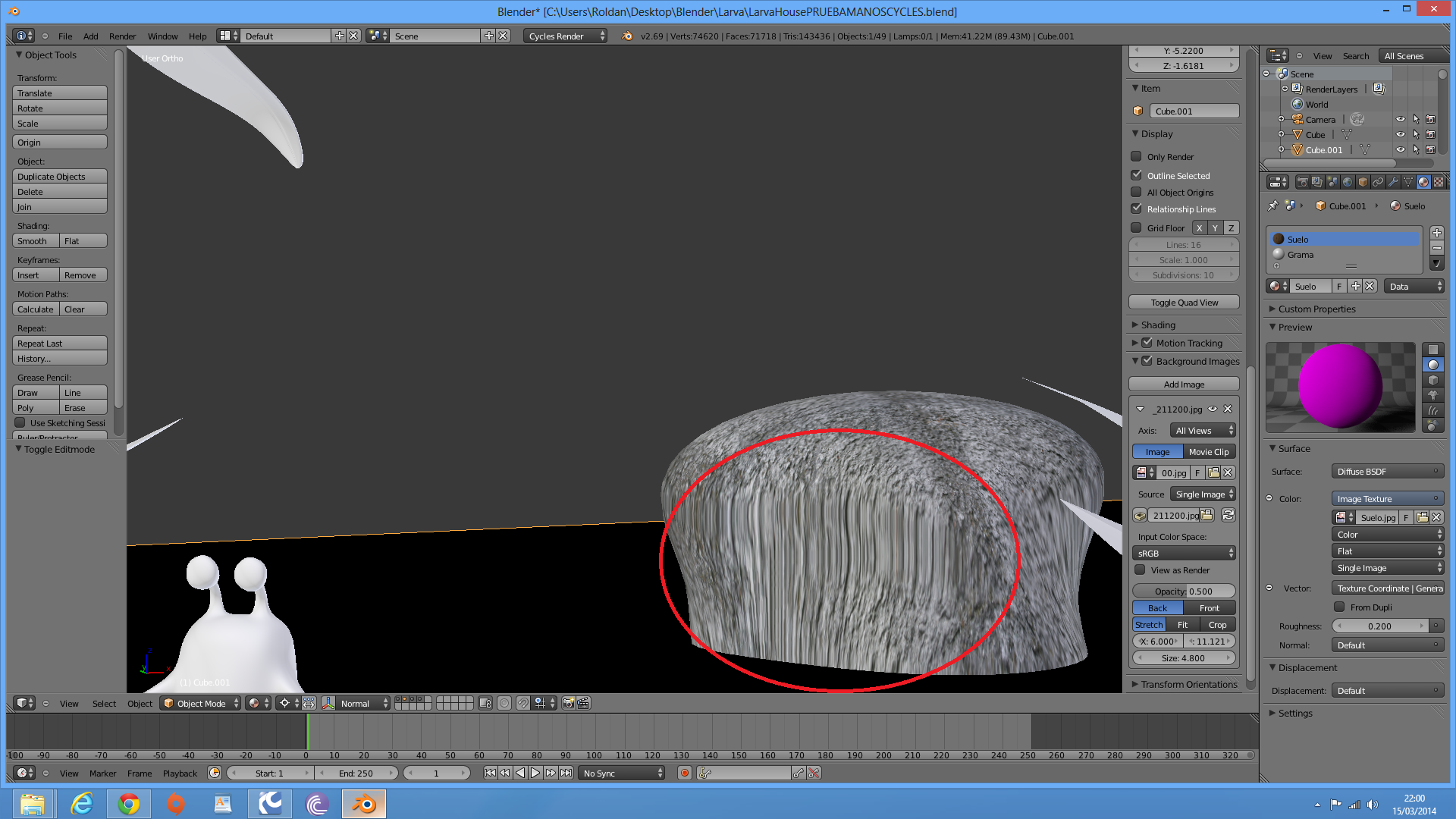Open the Playback menu in timeline header
Viewport: 1456px width, 819px height.
point(180,773)
